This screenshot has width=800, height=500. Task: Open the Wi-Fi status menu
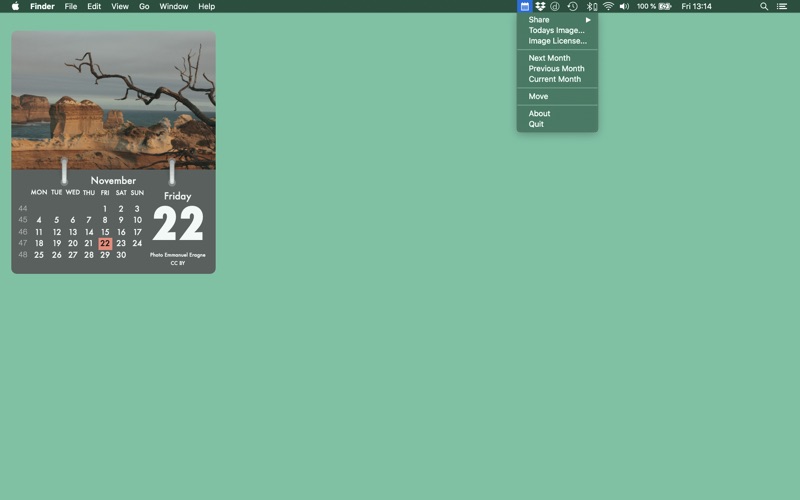coord(608,6)
